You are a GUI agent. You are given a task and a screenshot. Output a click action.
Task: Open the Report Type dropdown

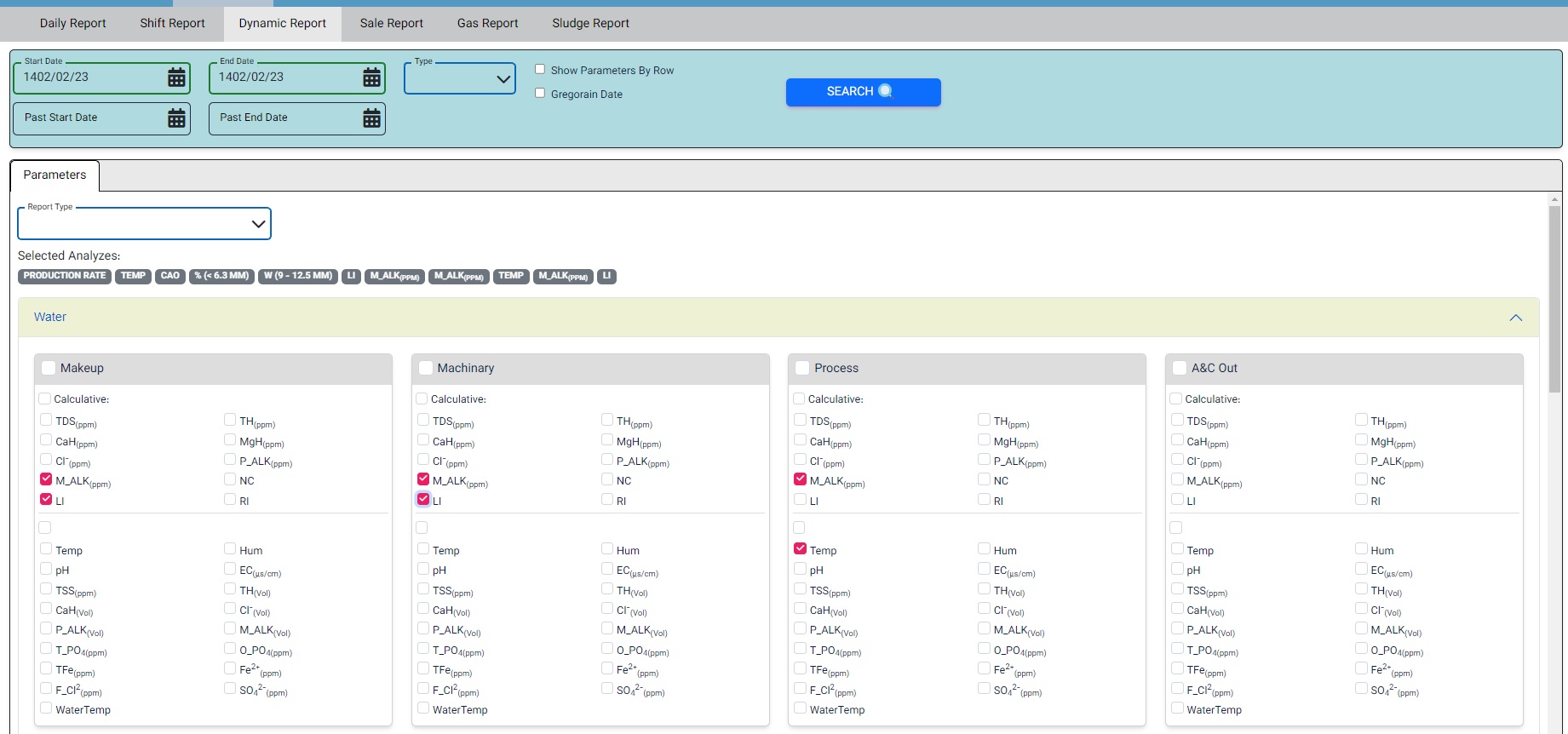[x=144, y=224]
